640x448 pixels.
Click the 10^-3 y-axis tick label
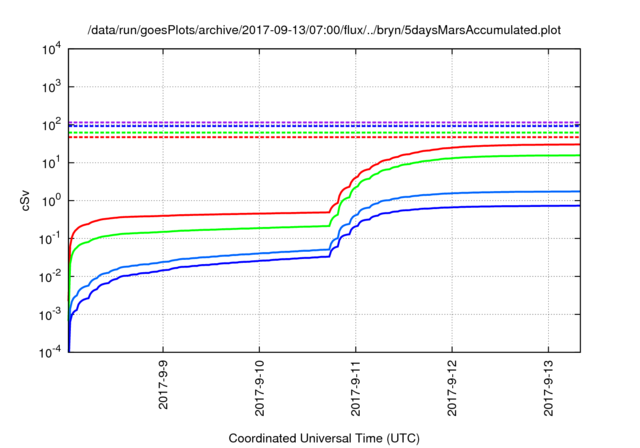(50, 315)
